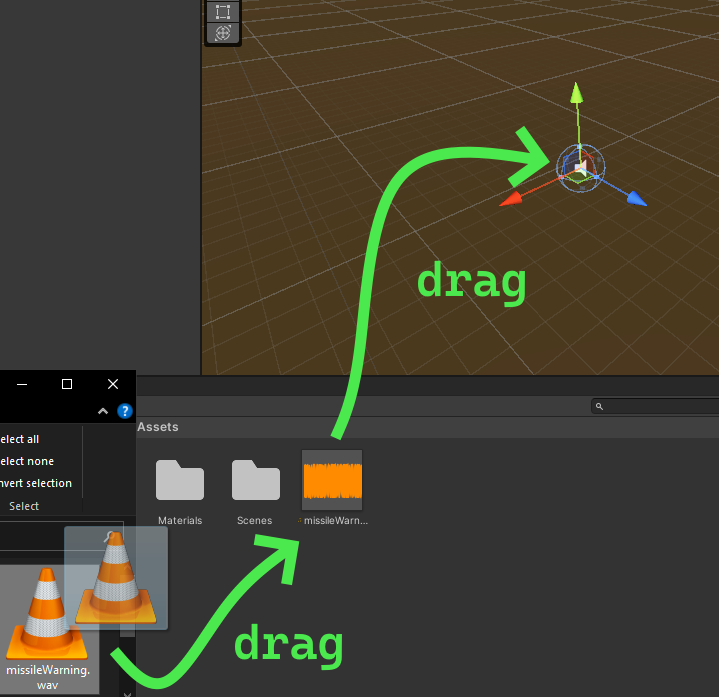Click the Project panel search field
719x697 pixels.
(655, 407)
